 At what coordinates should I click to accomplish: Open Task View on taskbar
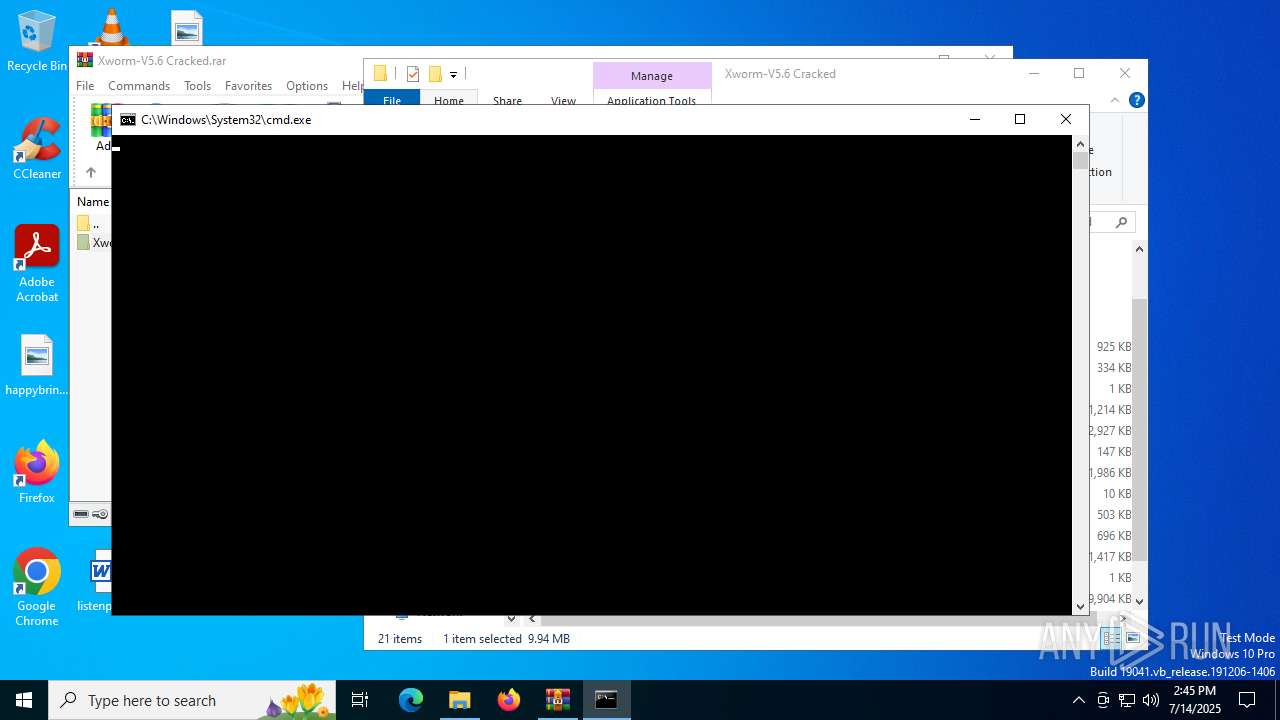point(360,700)
